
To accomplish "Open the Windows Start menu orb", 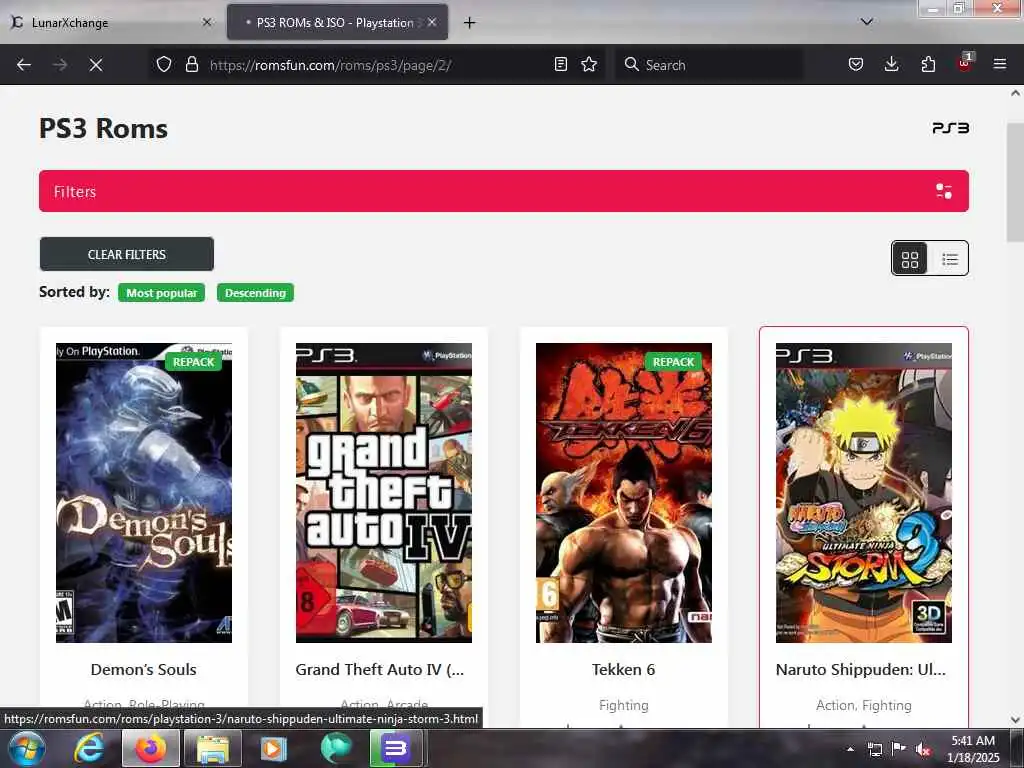I will click(x=27, y=748).
